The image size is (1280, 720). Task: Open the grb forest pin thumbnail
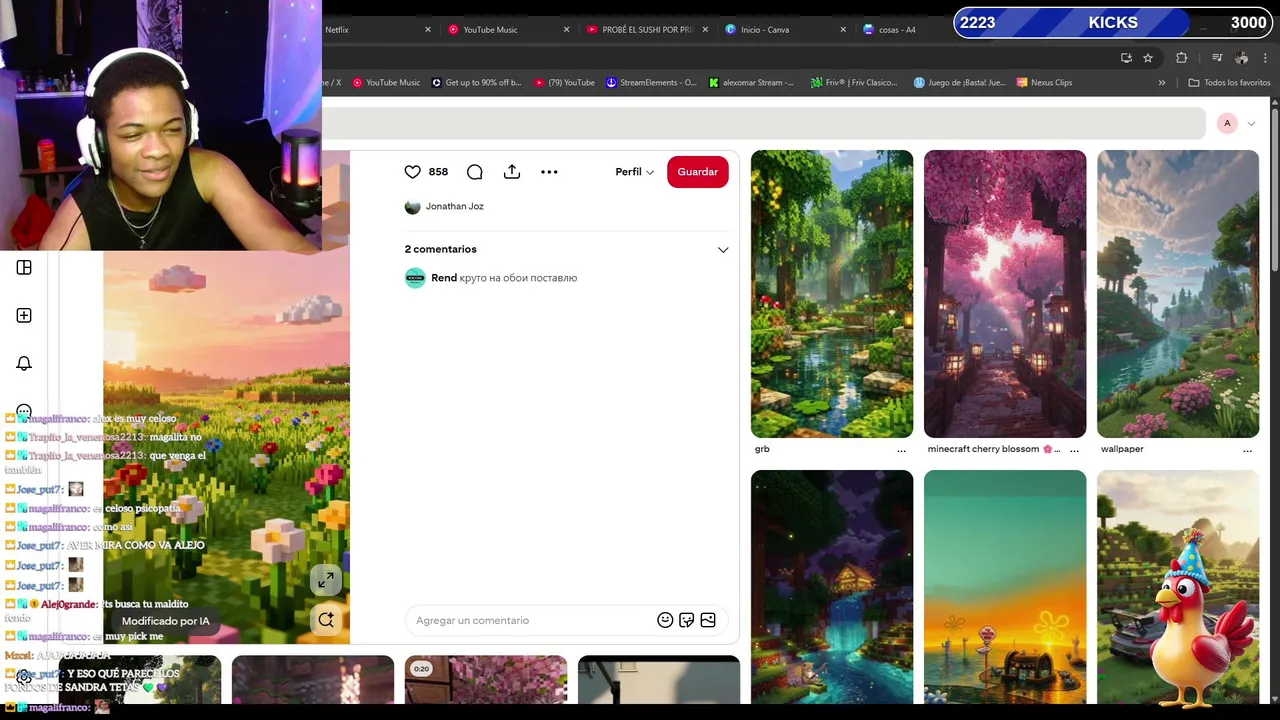coord(832,294)
